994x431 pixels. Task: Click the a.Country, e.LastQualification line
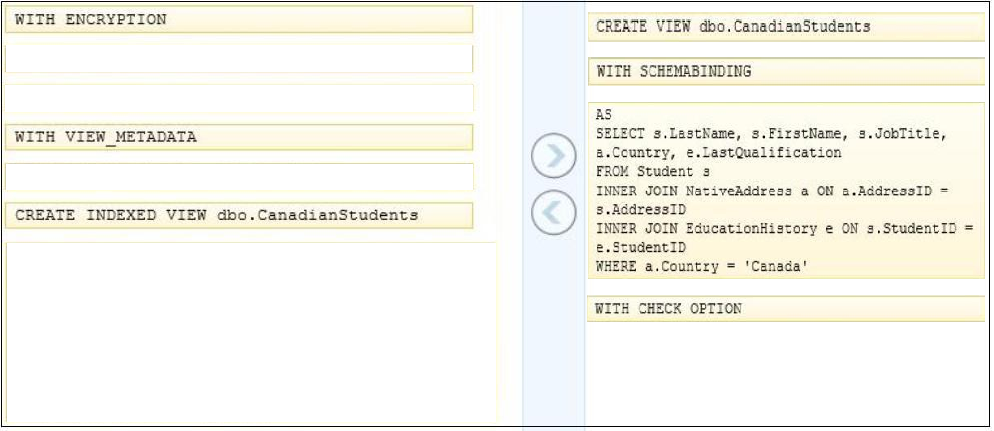tap(719, 153)
